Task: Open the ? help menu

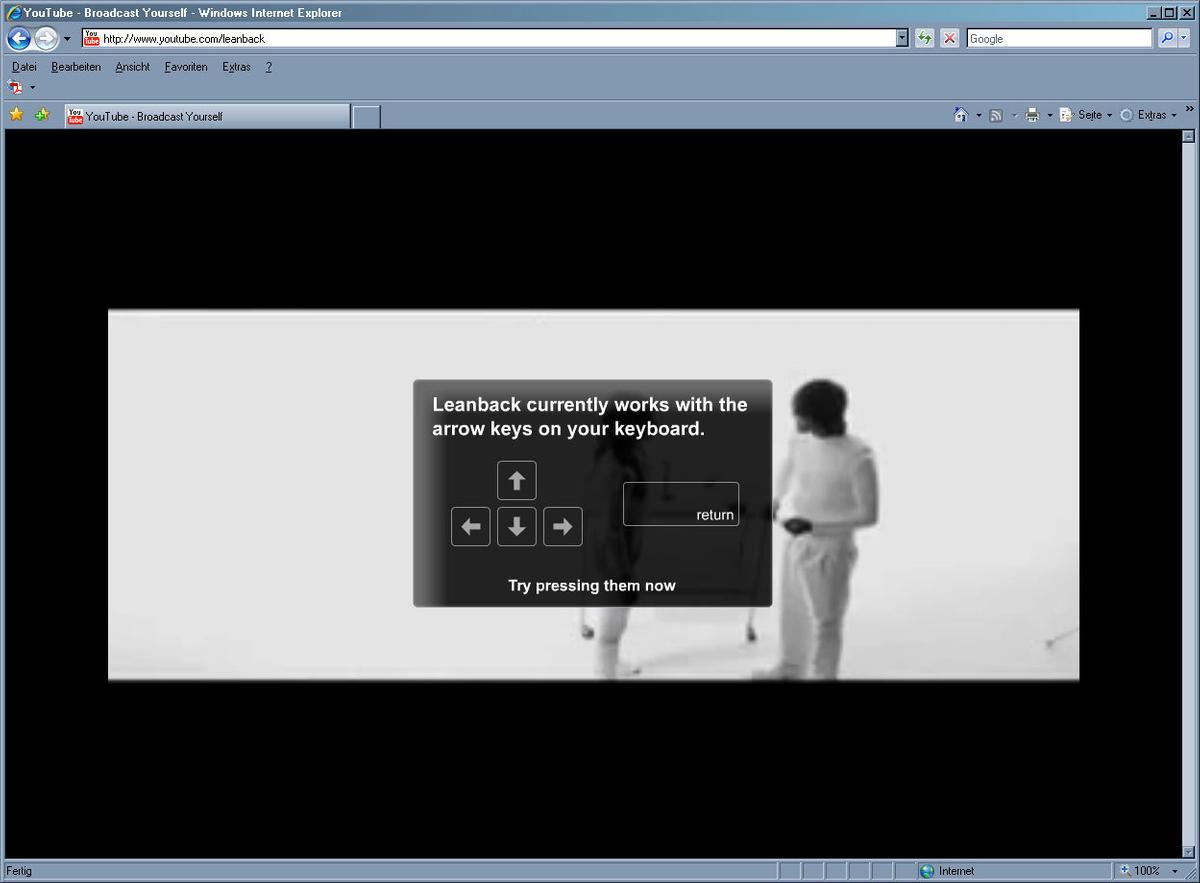Action: (x=269, y=67)
